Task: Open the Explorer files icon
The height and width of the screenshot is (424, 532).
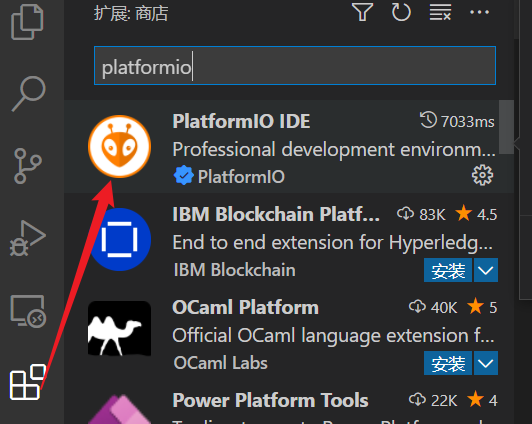Action: [27, 21]
